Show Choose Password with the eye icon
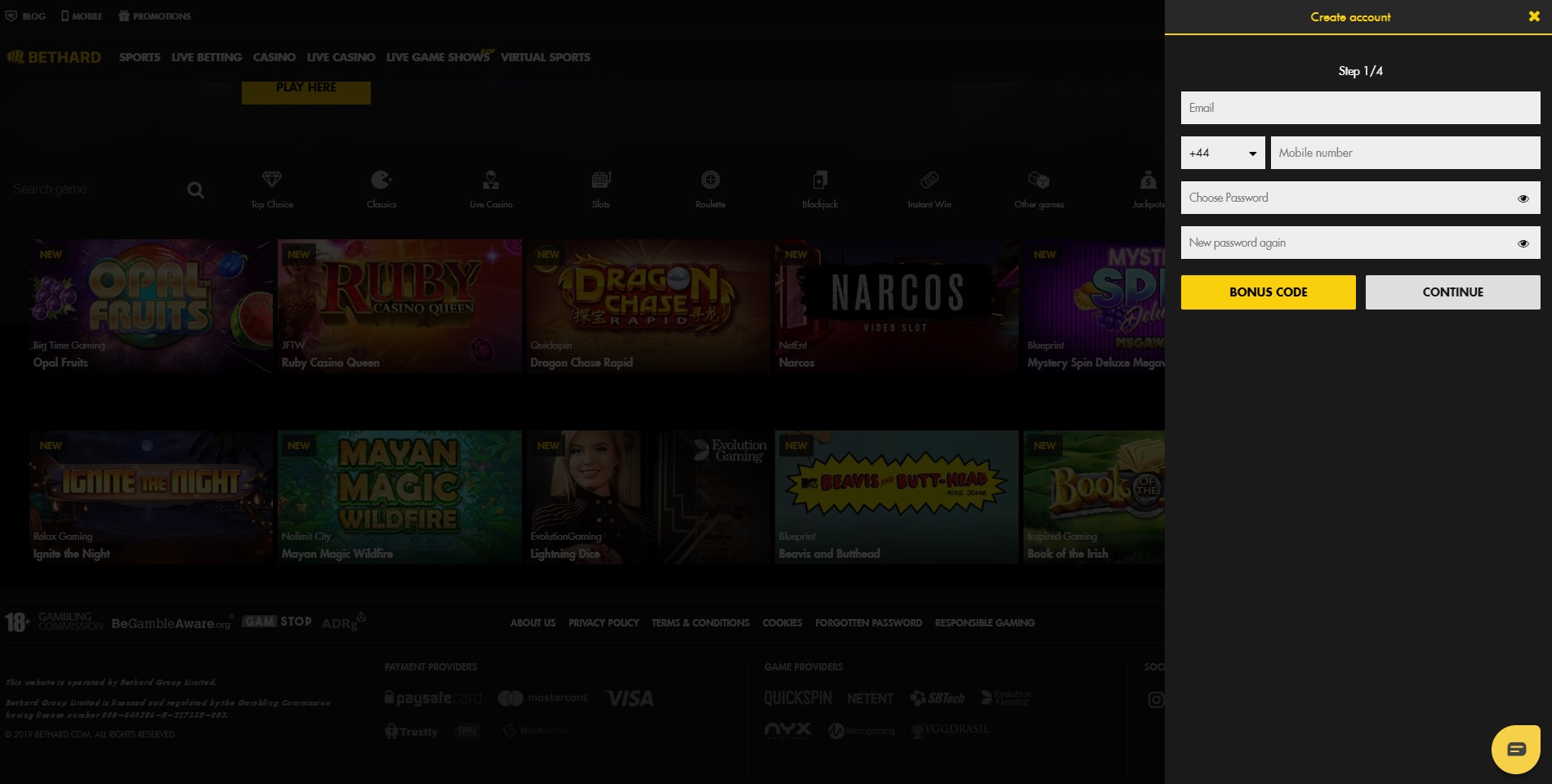The height and width of the screenshot is (784, 1552). (1523, 198)
